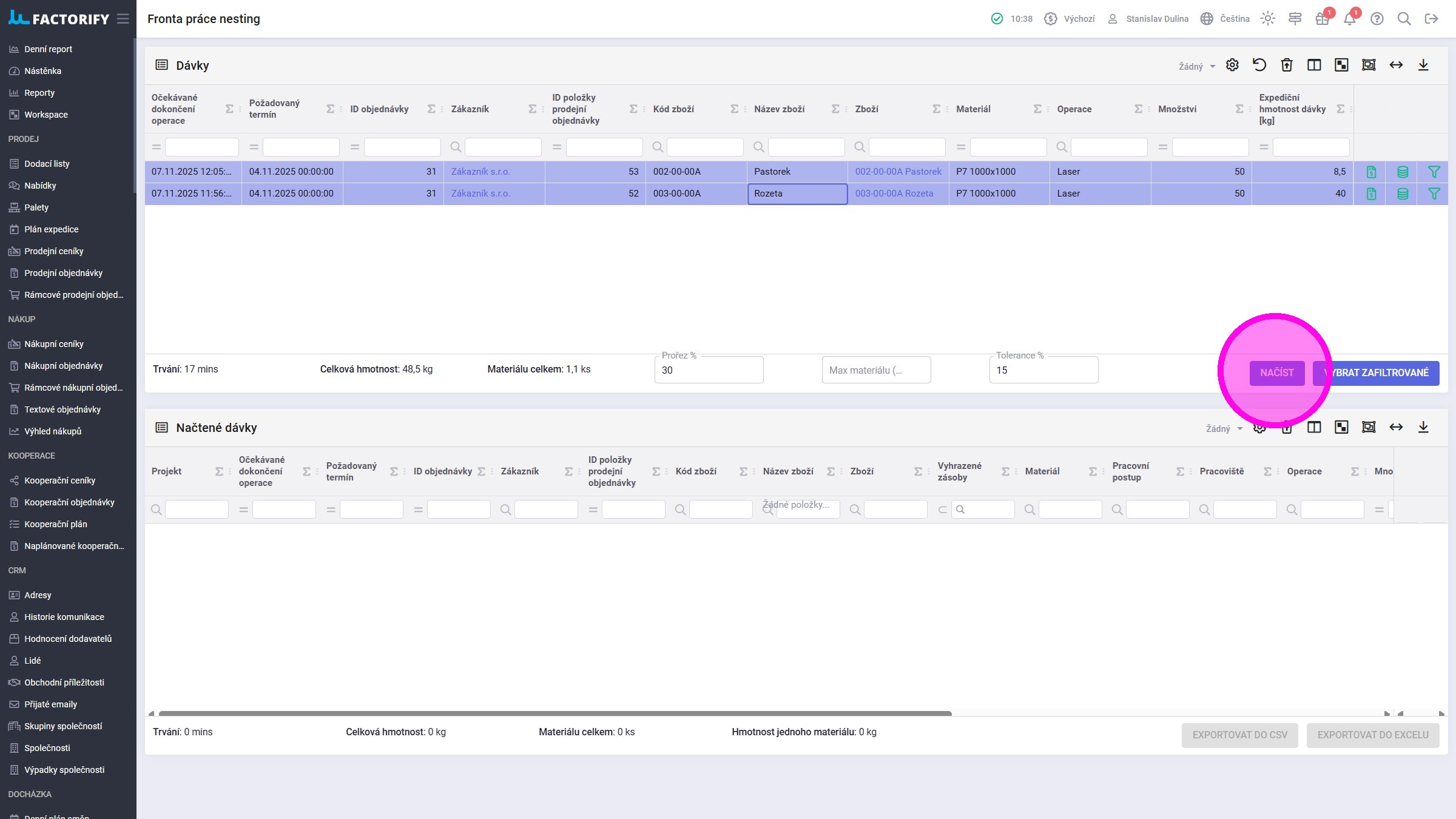Click the help question mark icon
The width and height of the screenshot is (1456, 819).
(1377, 19)
